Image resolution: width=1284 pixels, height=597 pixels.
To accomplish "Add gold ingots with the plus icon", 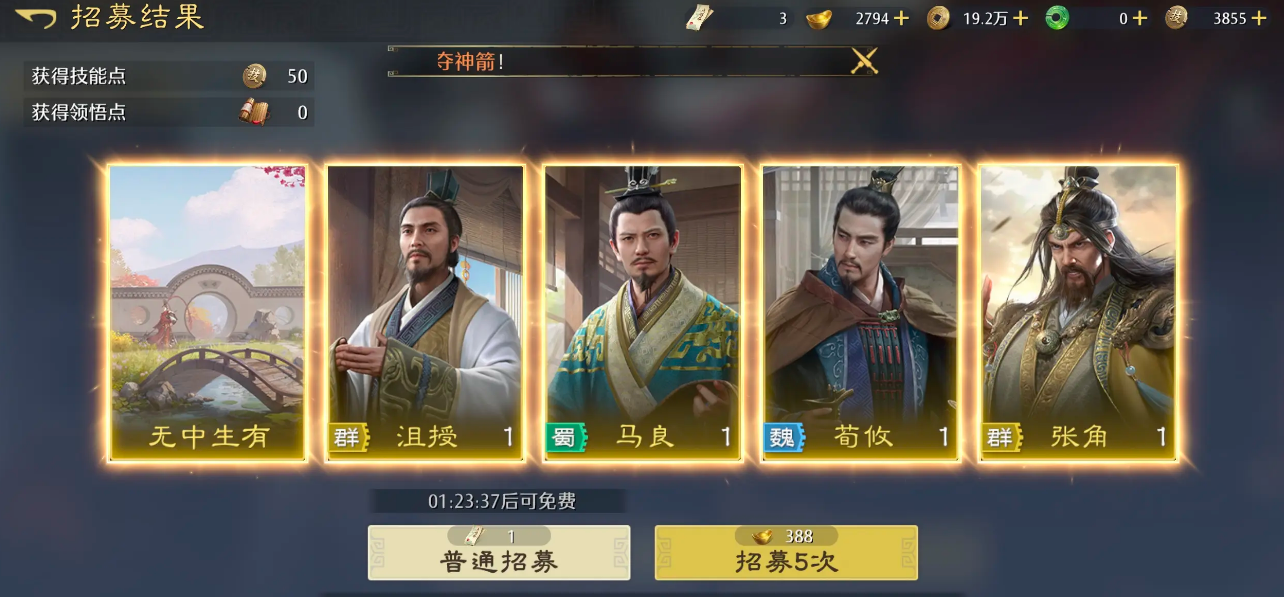I will click(x=901, y=18).
